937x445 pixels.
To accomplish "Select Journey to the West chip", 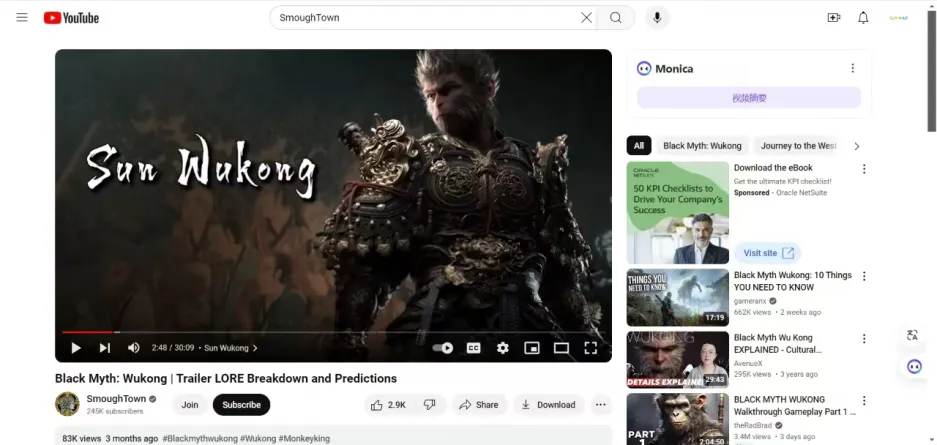I will (798, 146).
